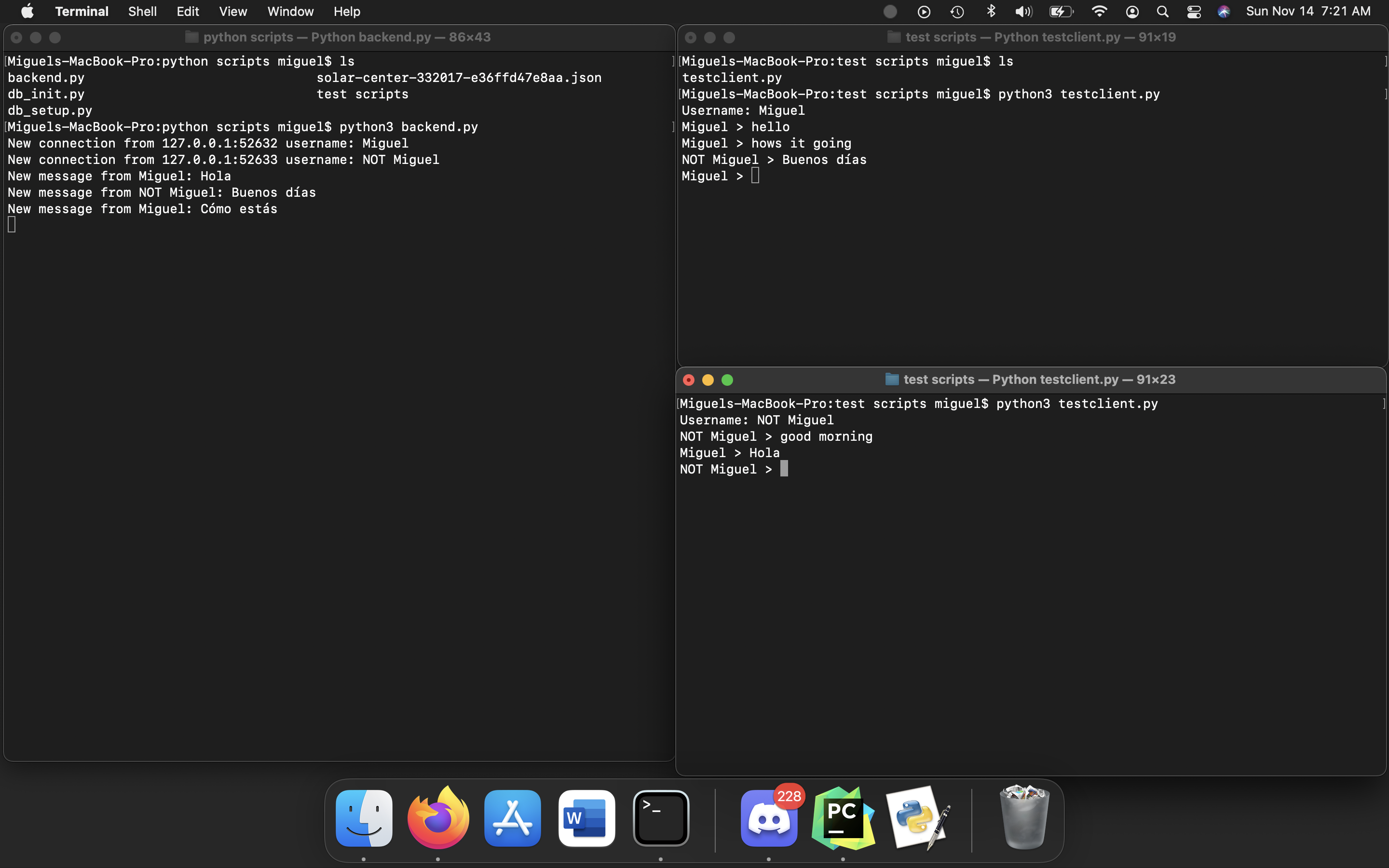Open Microsoft Word in dock
This screenshot has height=868, width=1389.
coord(586,818)
